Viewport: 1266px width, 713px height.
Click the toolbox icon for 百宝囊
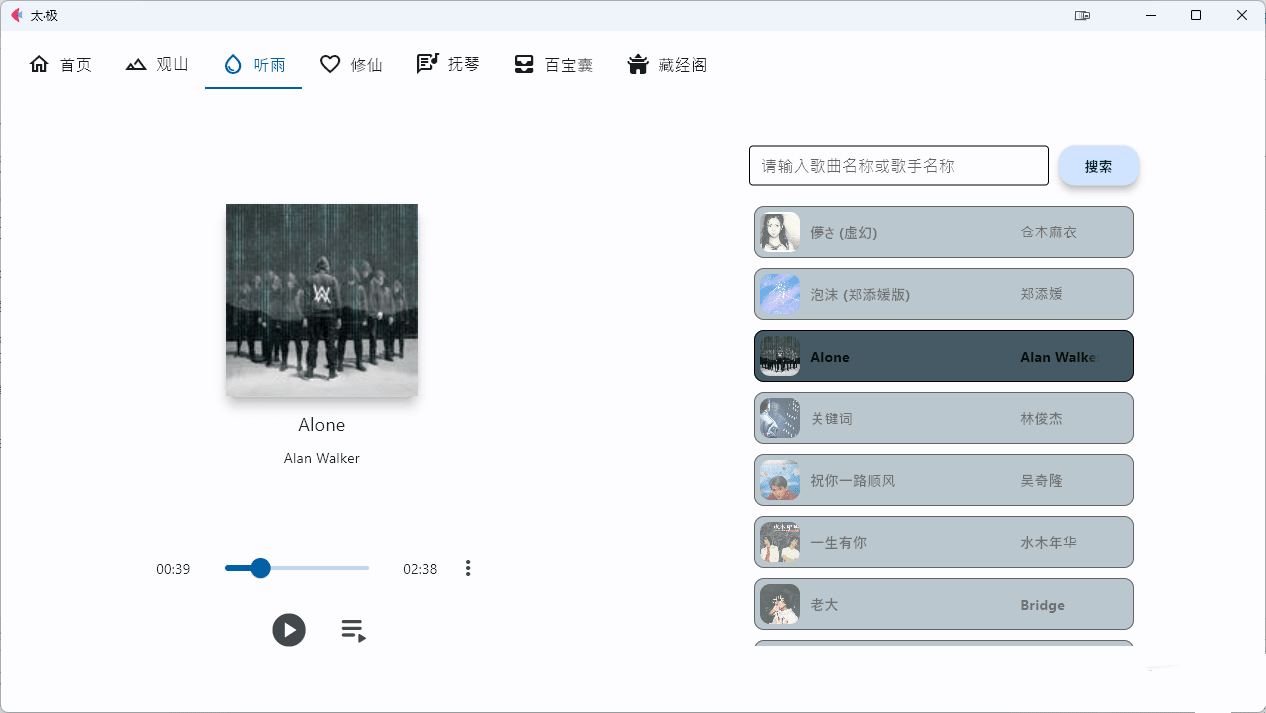point(524,64)
